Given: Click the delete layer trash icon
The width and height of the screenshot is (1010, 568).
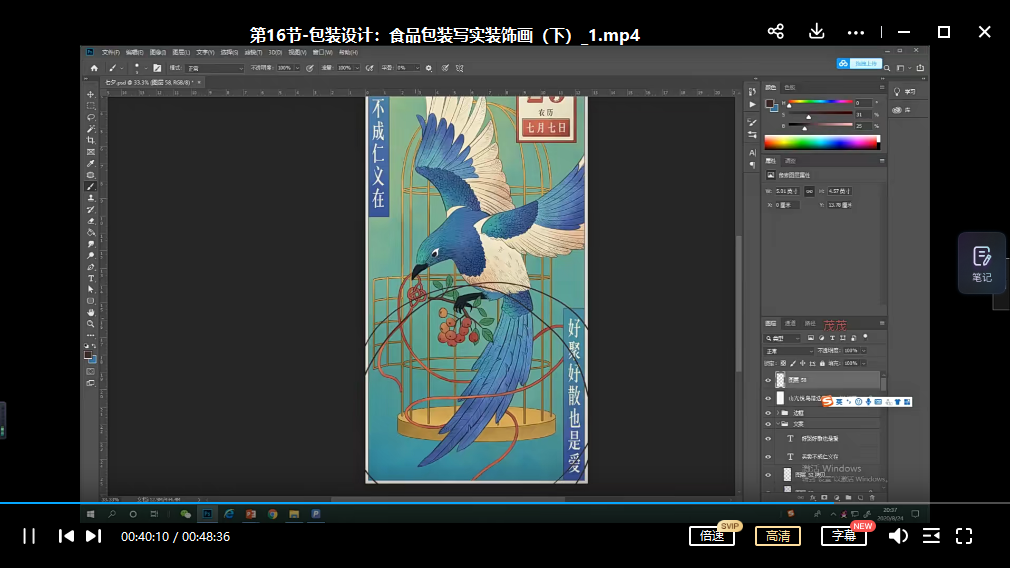Looking at the screenshot, I should click(873, 498).
